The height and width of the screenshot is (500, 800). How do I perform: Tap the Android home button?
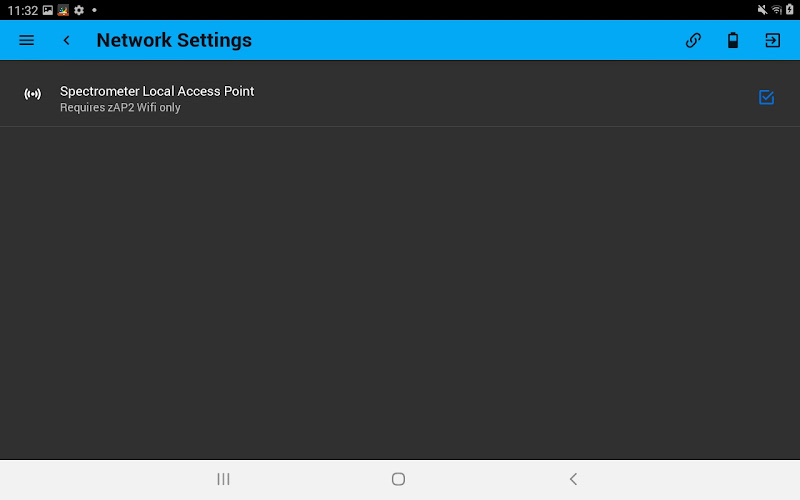pos(398,479)
